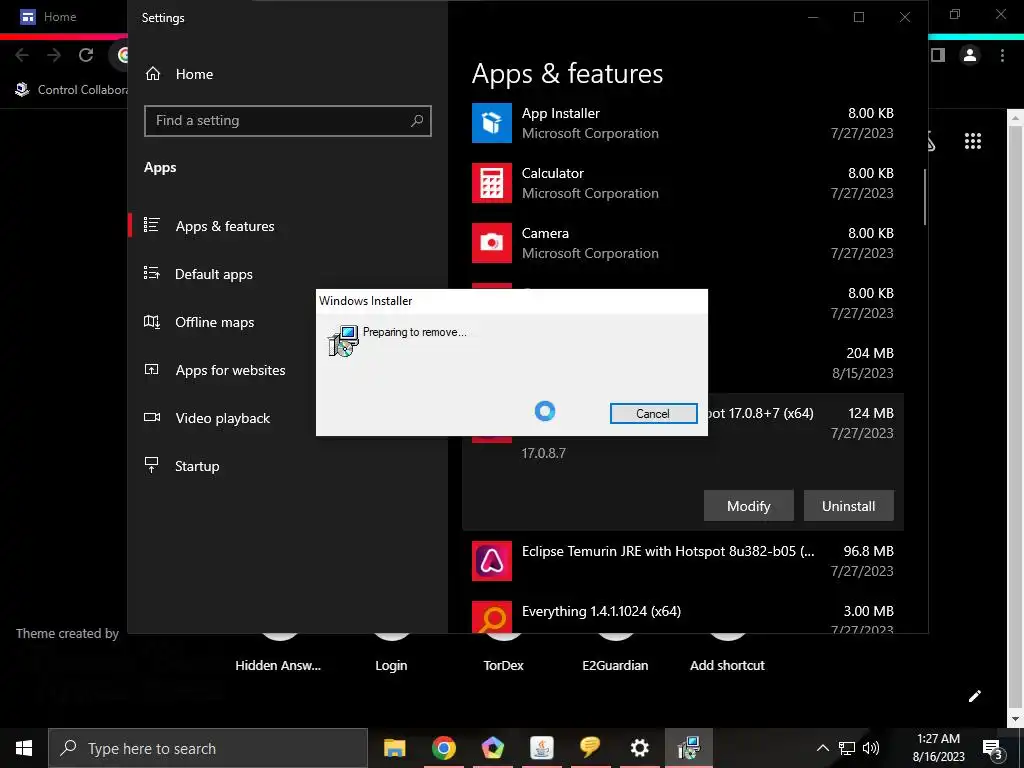
Task: Open Settings gear on taskbar
Action: pyautogui.click(x=639, y=748)
